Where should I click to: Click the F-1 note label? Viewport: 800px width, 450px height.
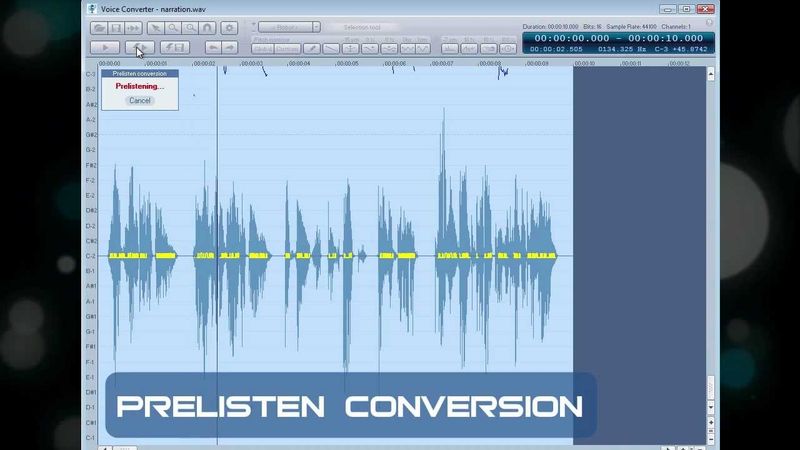[90, 362]
